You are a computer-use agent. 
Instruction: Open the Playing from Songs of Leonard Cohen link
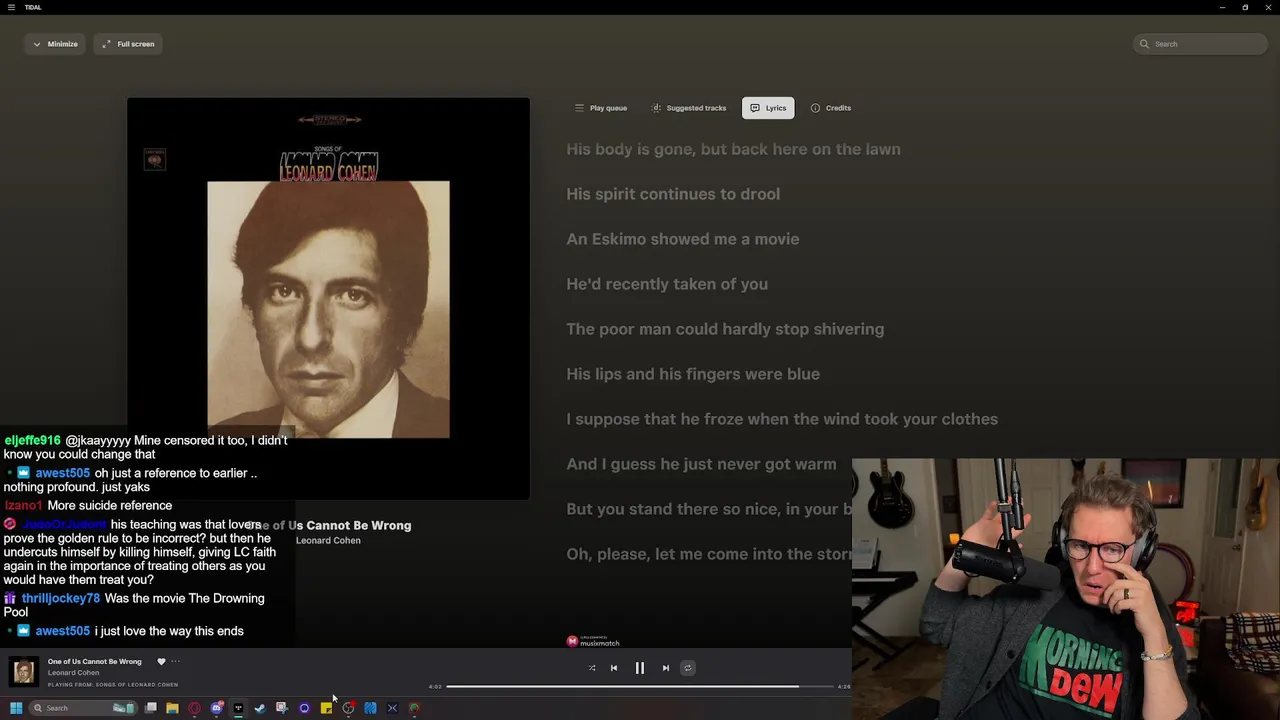113,685
